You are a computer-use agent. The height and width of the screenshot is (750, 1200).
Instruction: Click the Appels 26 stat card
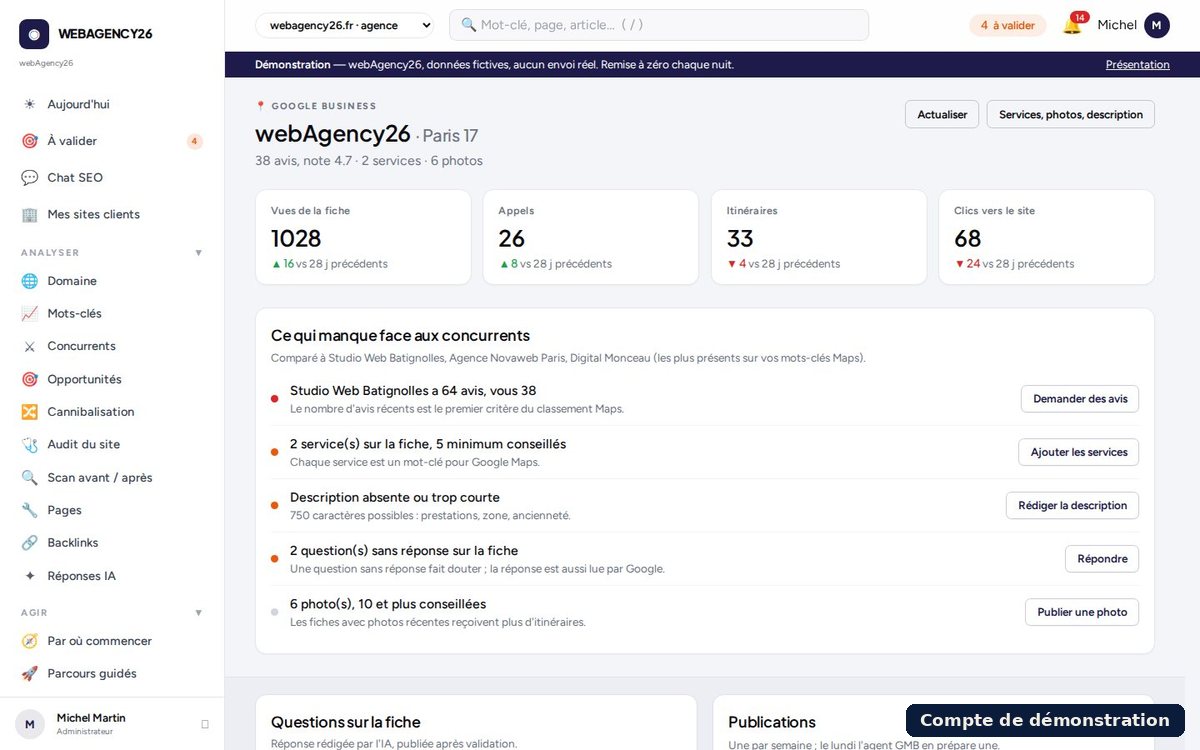coord(591,238)
